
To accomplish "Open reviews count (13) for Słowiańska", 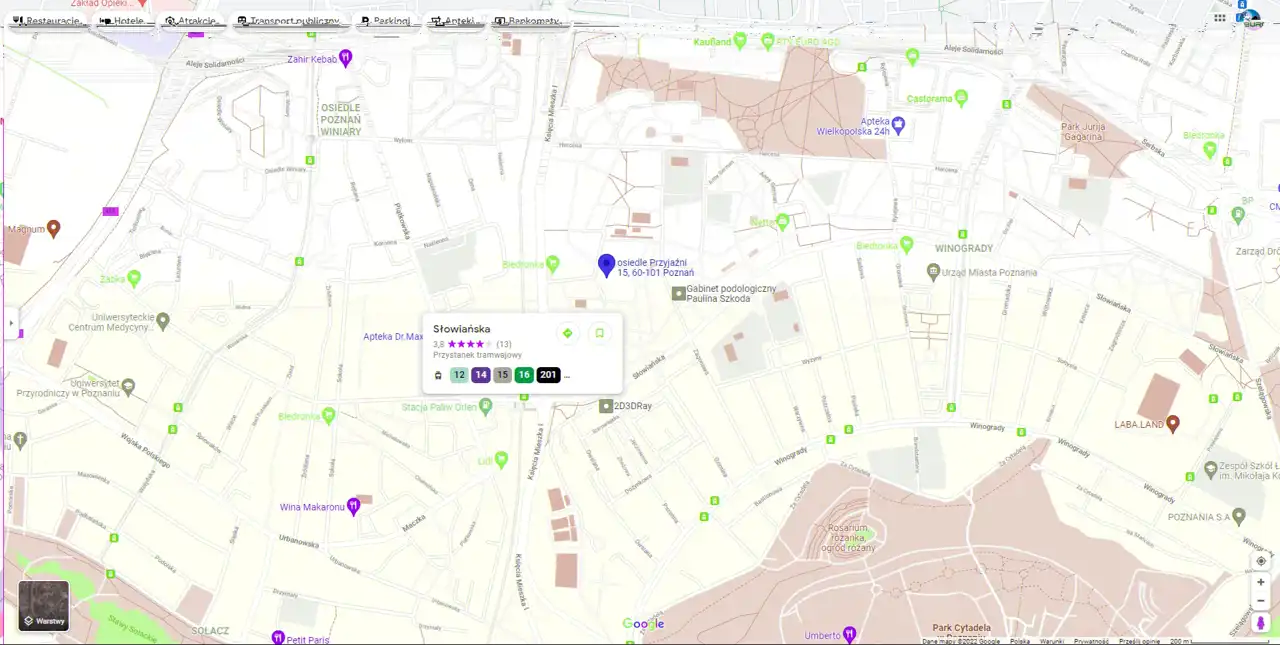I will click(504, 344).
